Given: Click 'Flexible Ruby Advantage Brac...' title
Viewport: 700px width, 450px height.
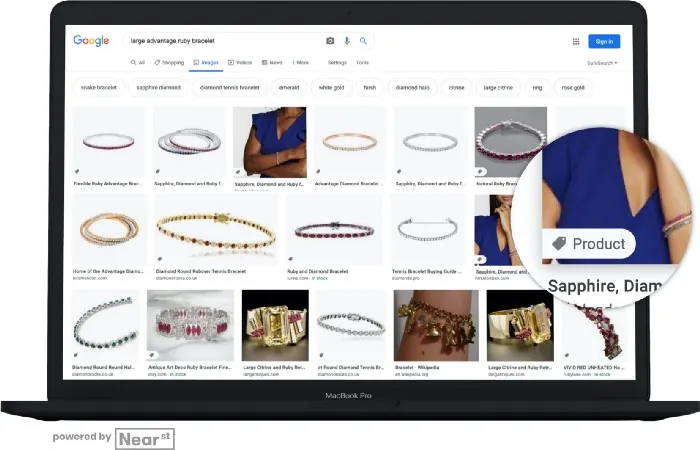Looking at the screenshot, I should 107,183.
